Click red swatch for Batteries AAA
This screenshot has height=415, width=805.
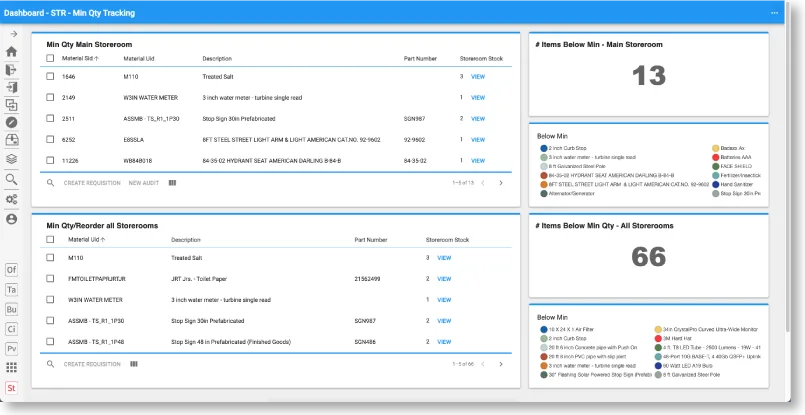[716, 157]
